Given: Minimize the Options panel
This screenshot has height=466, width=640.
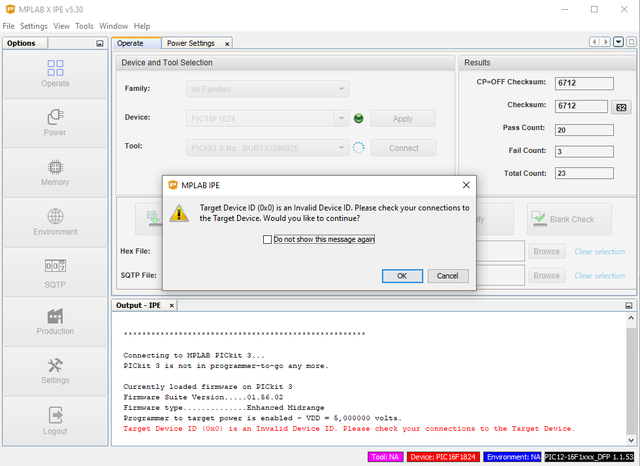Looking at the screenshot, I should pos(100,43).
